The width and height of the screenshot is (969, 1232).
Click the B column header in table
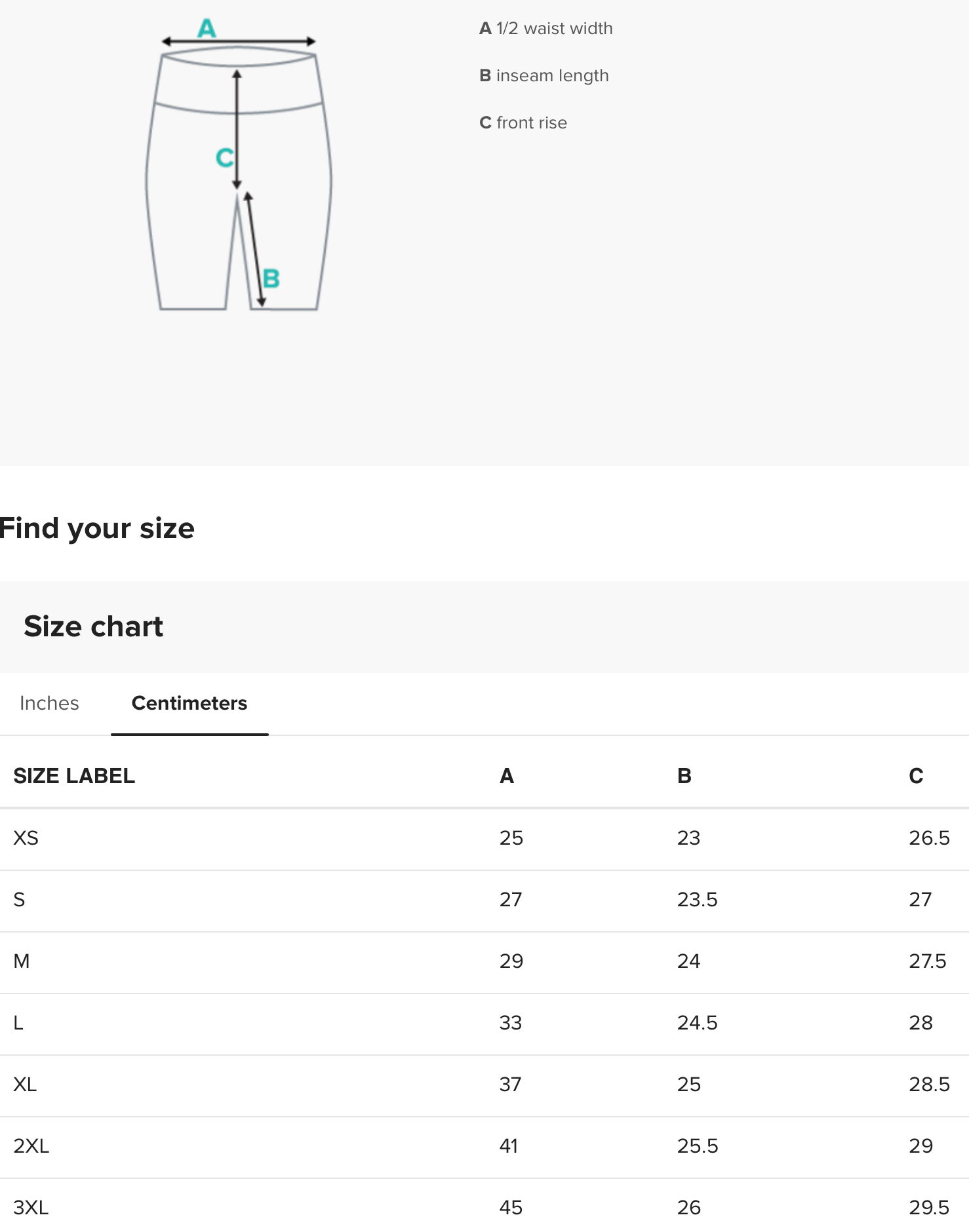point(684,776)
